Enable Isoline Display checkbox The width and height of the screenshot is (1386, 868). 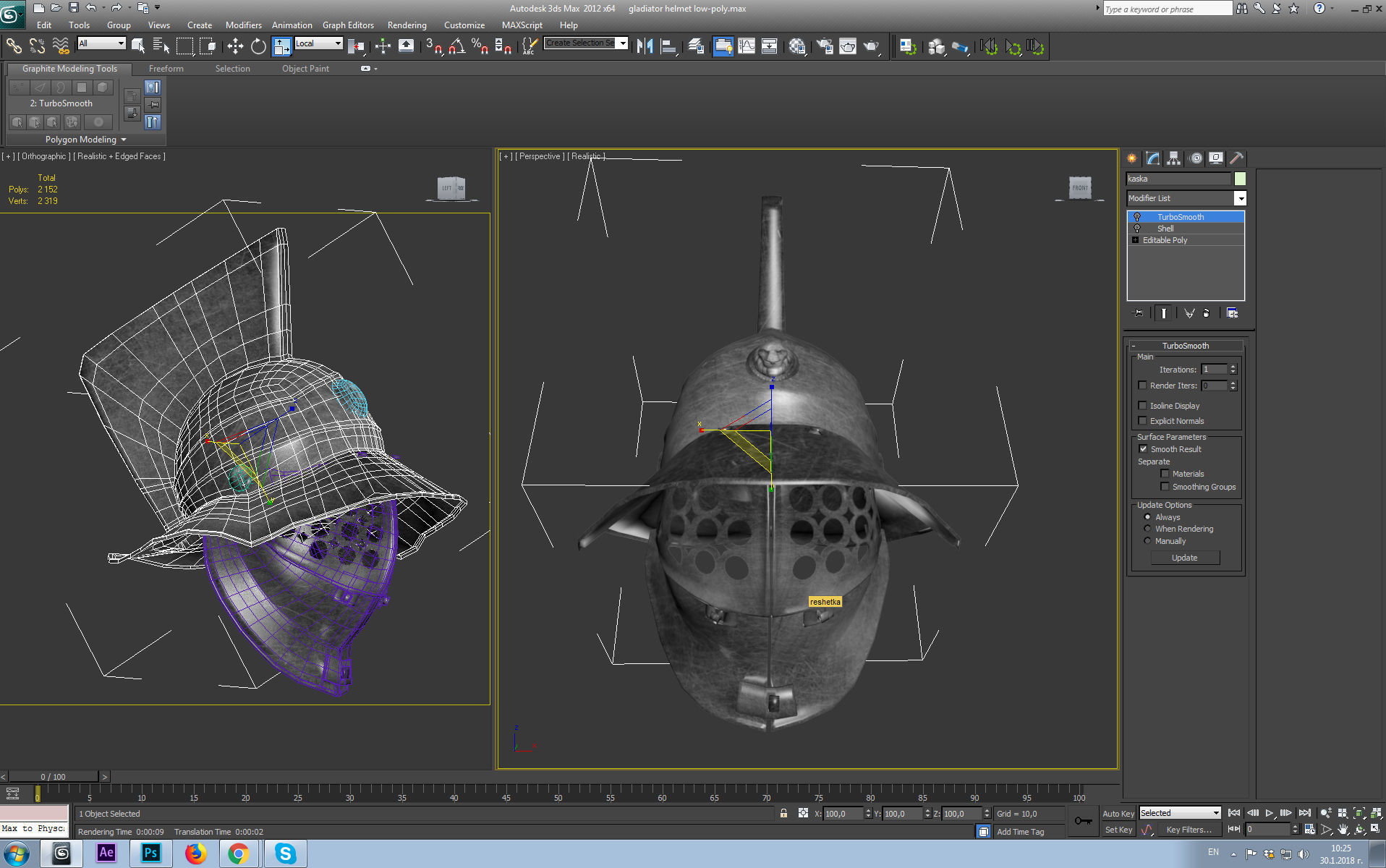click(x=1143, y=406)
